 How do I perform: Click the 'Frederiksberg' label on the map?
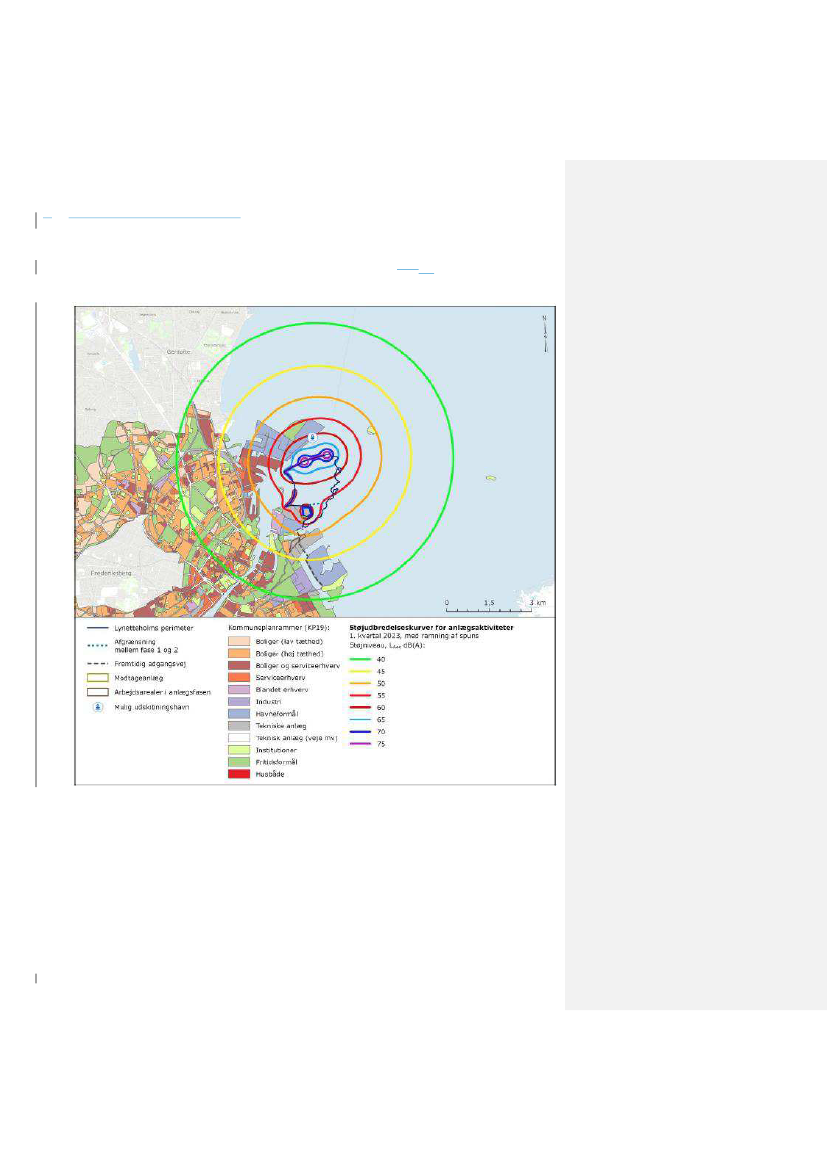[111, 573]
